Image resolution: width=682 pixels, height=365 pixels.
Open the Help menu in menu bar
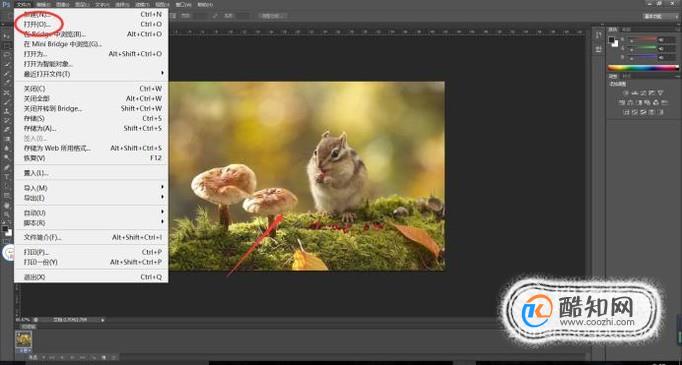[204, 5]
